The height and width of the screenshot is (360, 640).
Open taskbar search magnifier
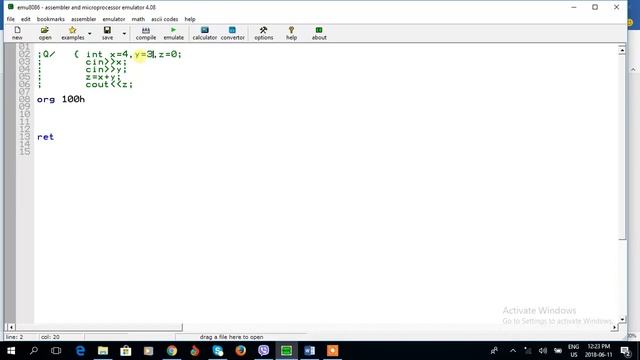click(34, 351)
